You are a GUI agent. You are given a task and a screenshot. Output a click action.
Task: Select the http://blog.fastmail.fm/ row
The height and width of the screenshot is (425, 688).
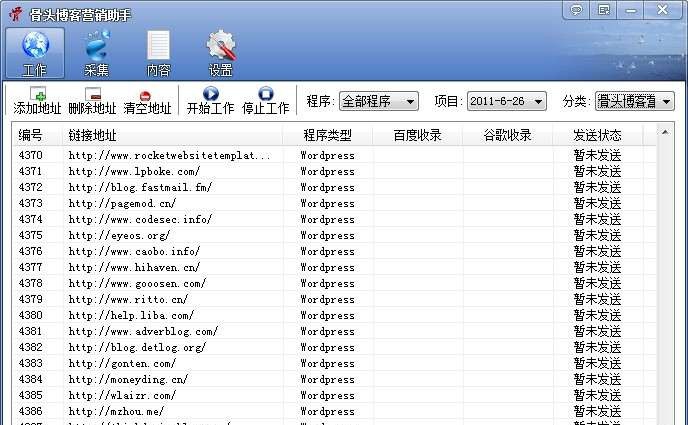click(x=334, y=187)
